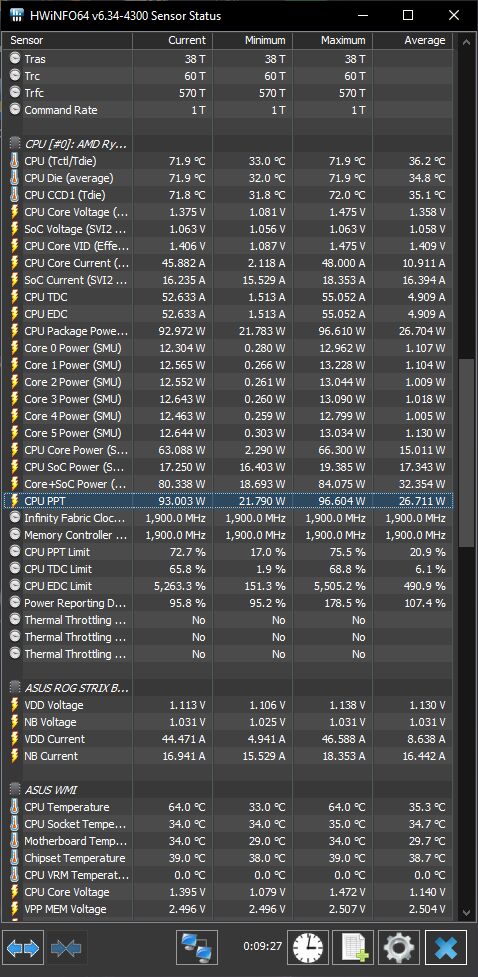This screenshot has width=478, height=977.
Task: Click the lightning icon beside VDD Voltage
Action: coord(15,705)
